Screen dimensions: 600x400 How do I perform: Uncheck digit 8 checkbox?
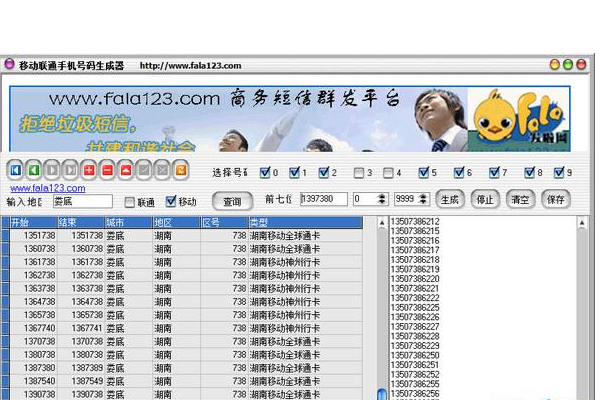click(530, 173)
